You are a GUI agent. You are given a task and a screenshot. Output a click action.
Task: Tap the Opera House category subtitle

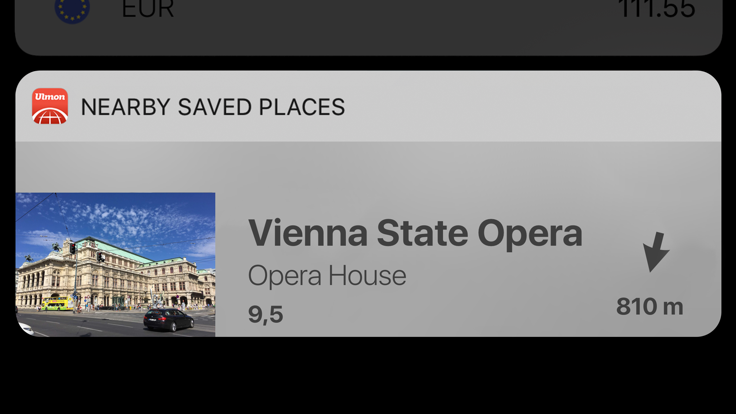pyautogui.click(x=327, y=276)
